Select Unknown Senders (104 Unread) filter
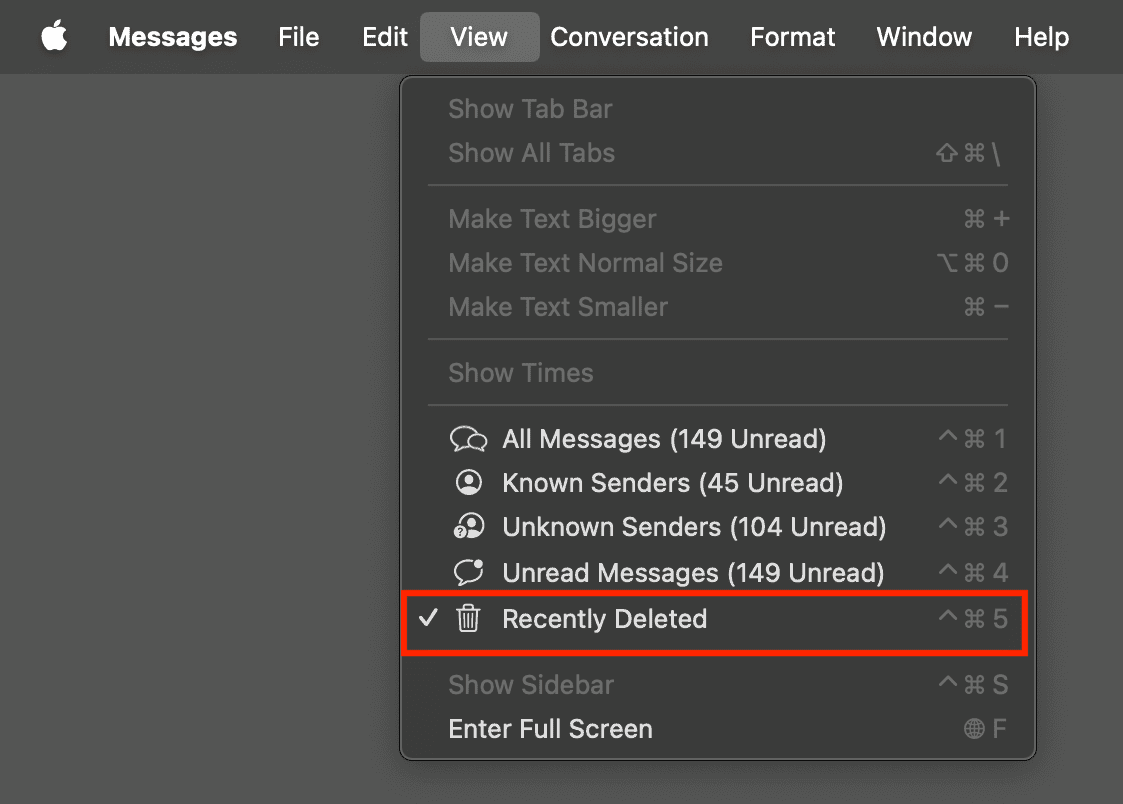 pyautogui.click(x=694, y=527)
